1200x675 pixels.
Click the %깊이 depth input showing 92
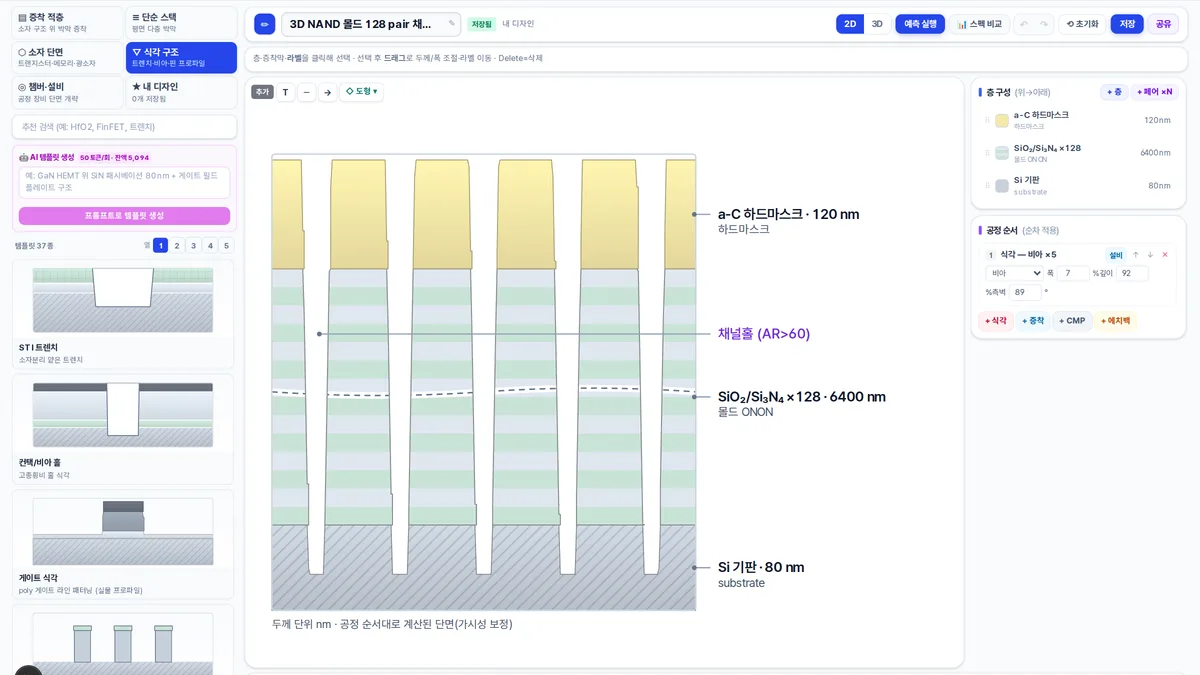click(1132, 273)
